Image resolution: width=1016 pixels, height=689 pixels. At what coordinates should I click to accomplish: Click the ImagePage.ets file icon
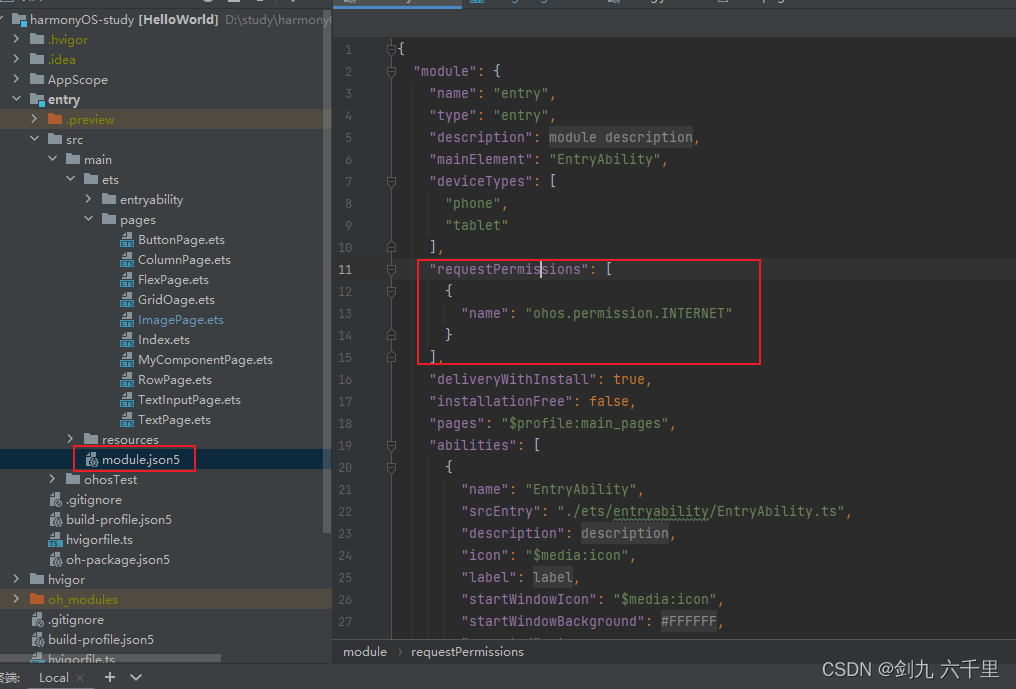(x=127, y=320)
